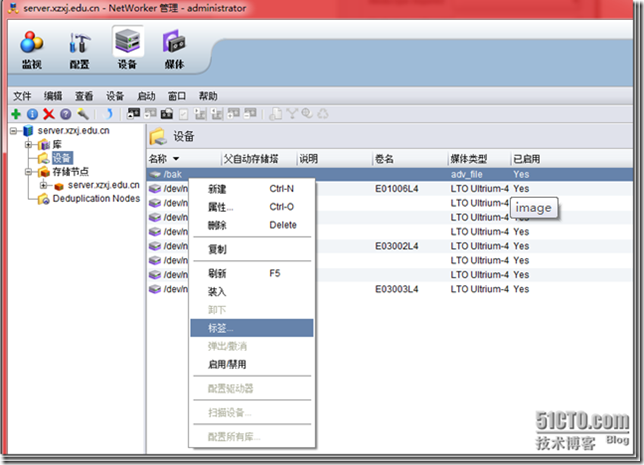Click the recycle-arrows toolbar icon
This screenshot has width=644, height=465.
point(323,114)
